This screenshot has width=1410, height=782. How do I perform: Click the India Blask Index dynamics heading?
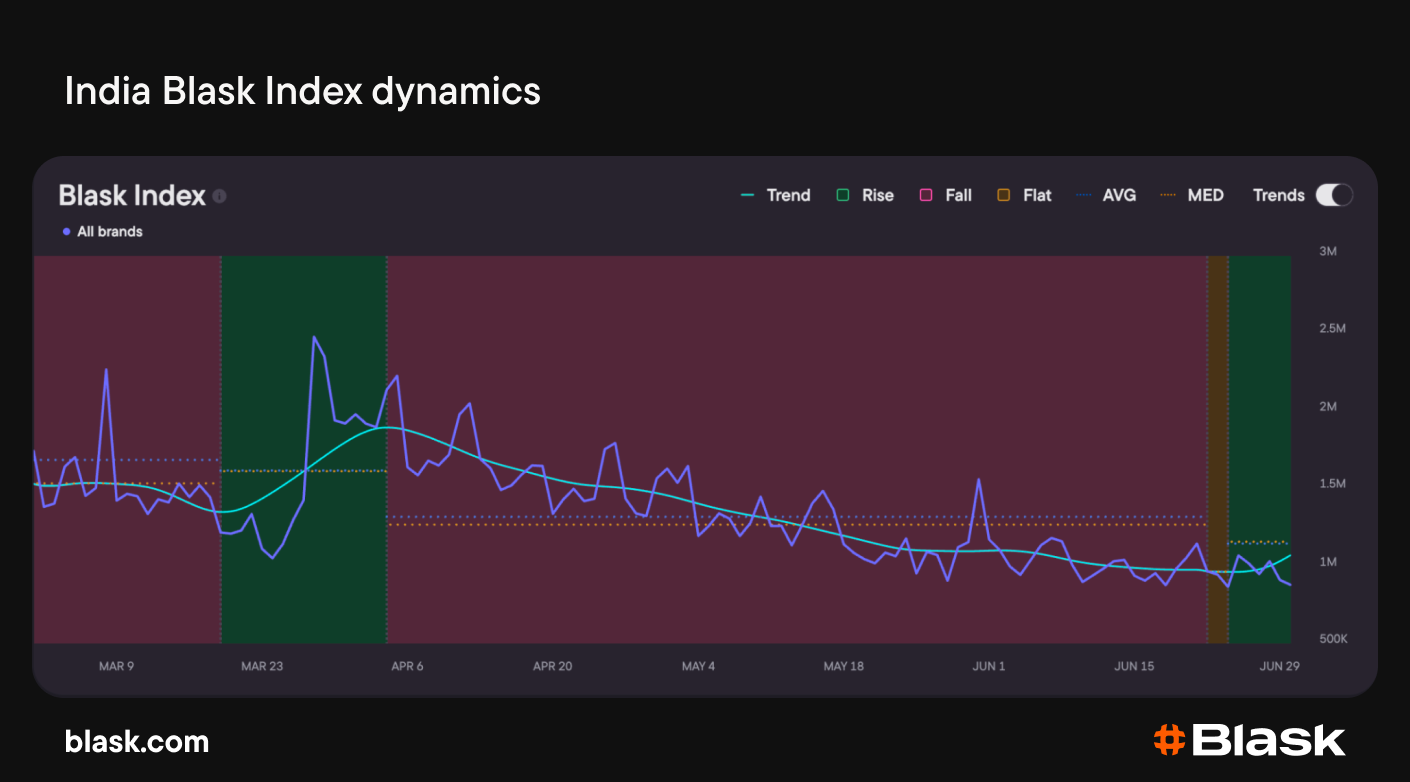coord(303,92)
